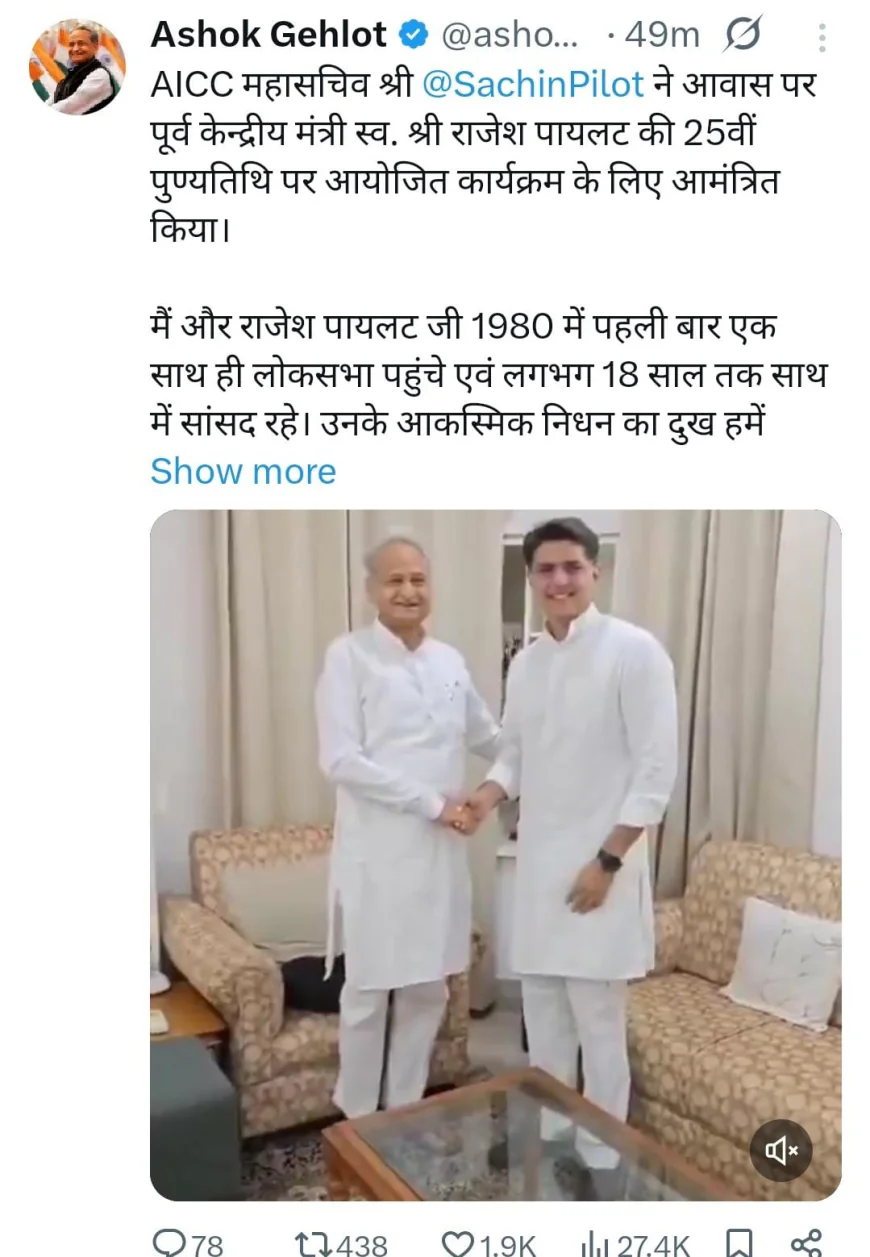The width and height of the screenshot is (870, 1257).
Task: Click the Grok icon beside the timestamp
Action: pos(741,35)
